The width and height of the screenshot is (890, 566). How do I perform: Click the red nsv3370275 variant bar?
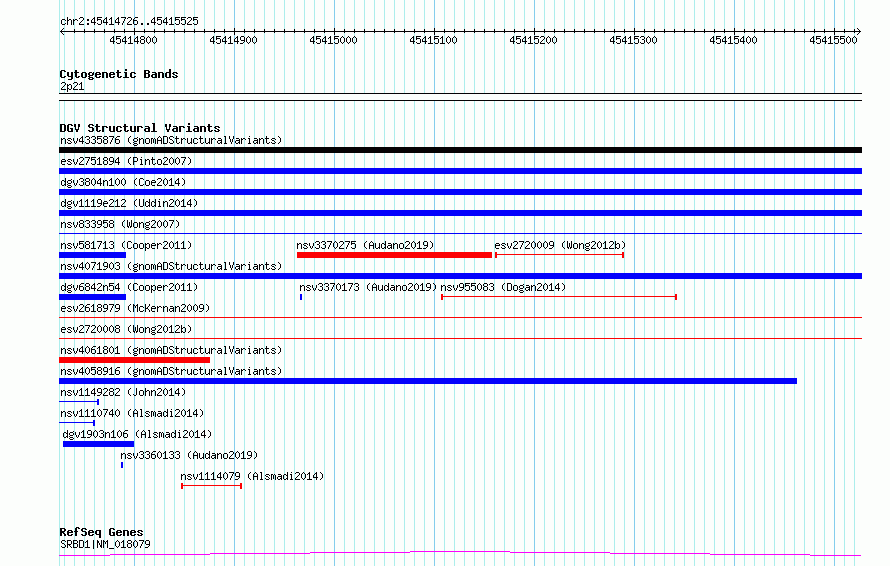(394, 255)
